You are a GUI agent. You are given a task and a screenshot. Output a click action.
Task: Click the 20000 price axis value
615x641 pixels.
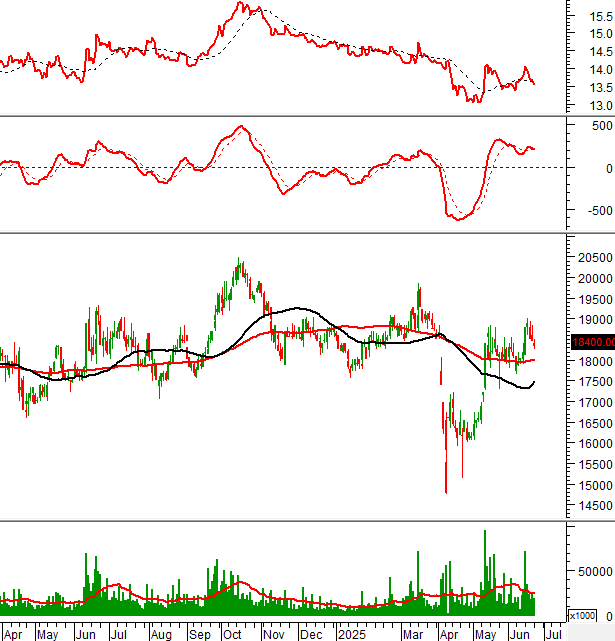point(595,278)
